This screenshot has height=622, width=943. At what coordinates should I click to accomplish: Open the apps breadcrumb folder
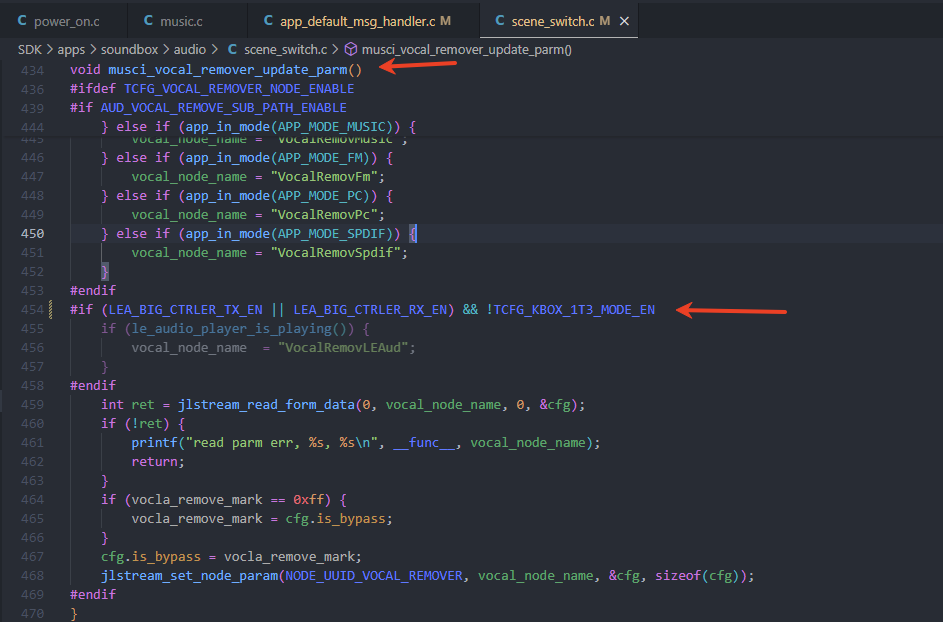point(71,49)
